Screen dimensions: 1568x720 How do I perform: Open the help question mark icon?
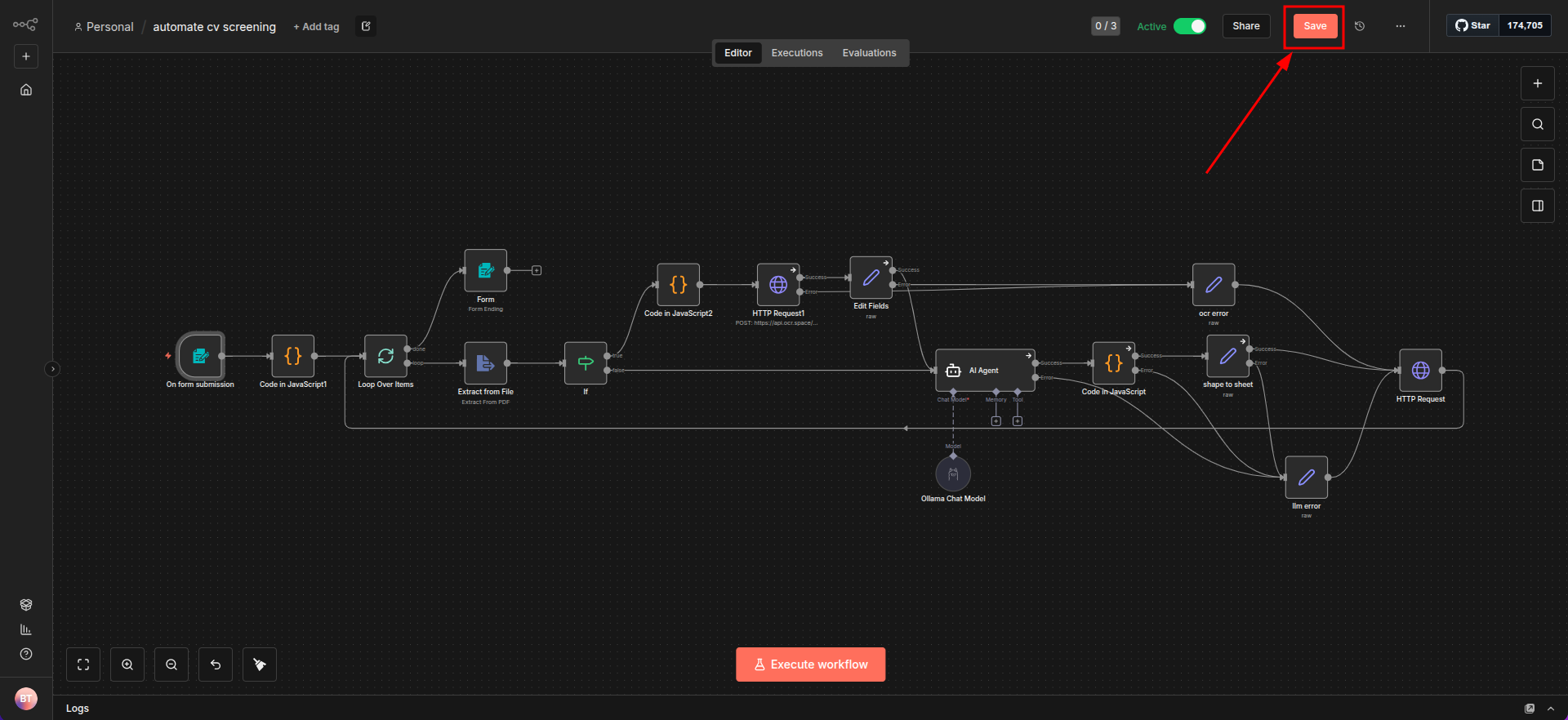[26, 654]
